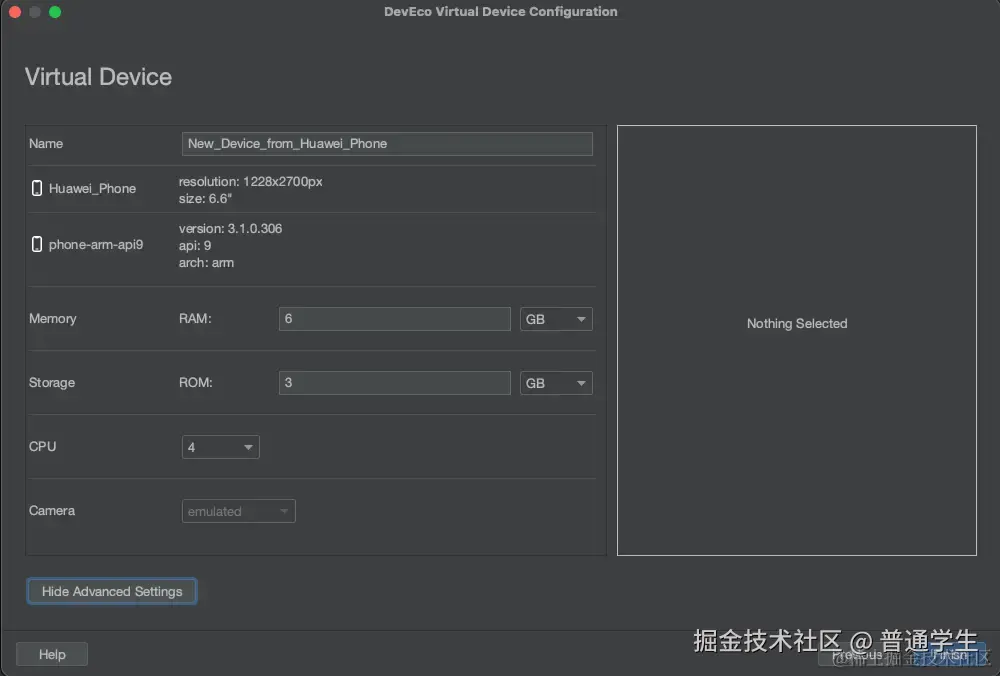Click into the RAM value field
This screenshot has height=676, width=1000.
[x=395, y=319]
